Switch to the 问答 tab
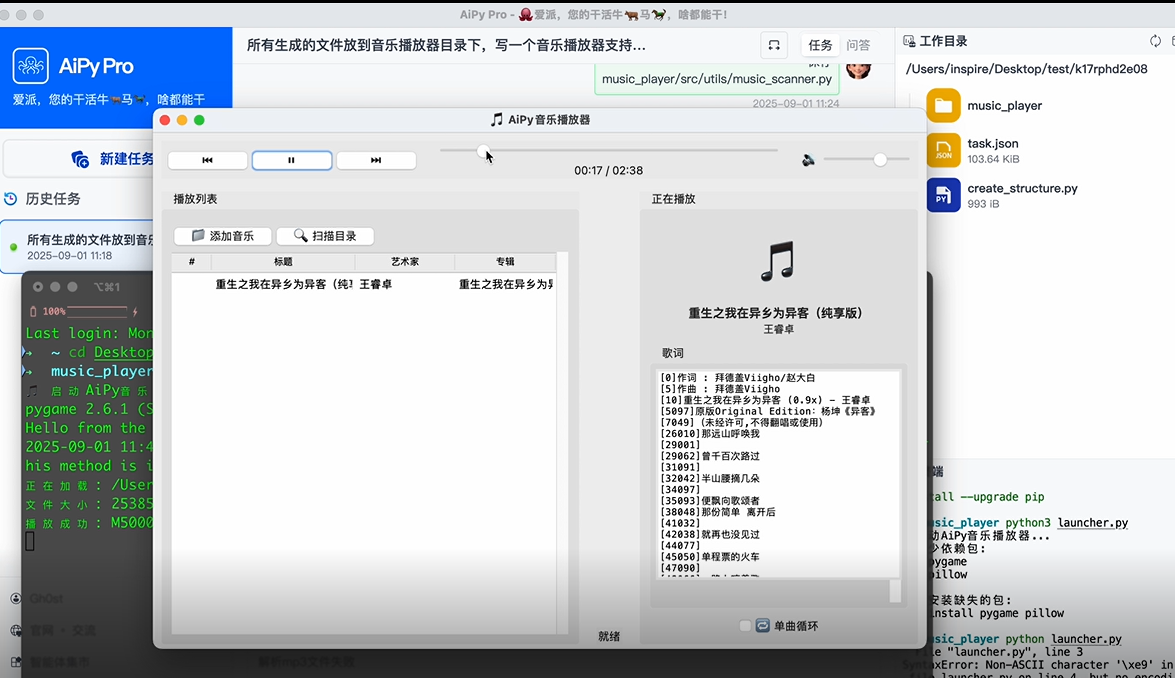 pos(859,45)
